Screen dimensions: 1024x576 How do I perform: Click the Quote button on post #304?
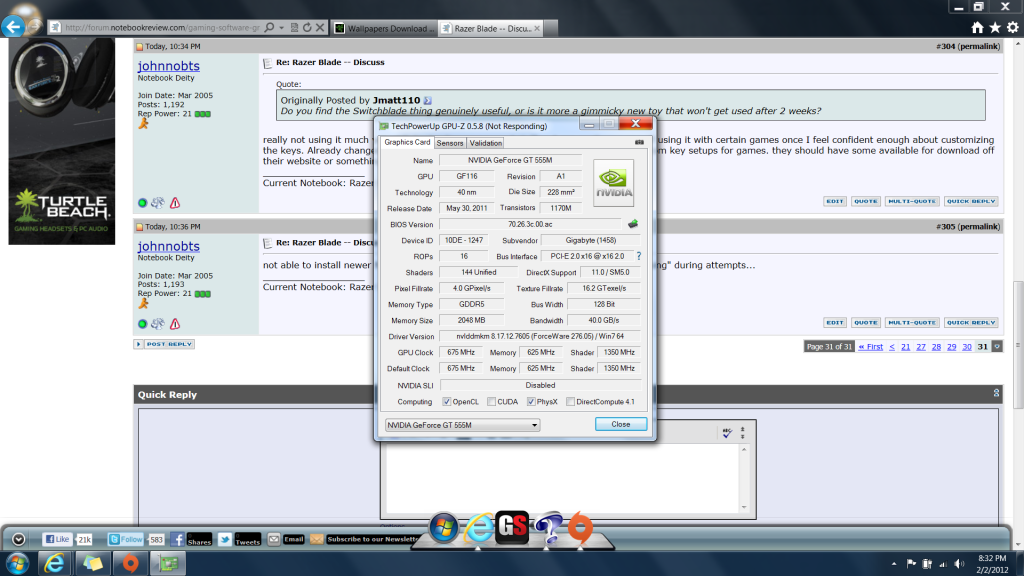[865, 201]
